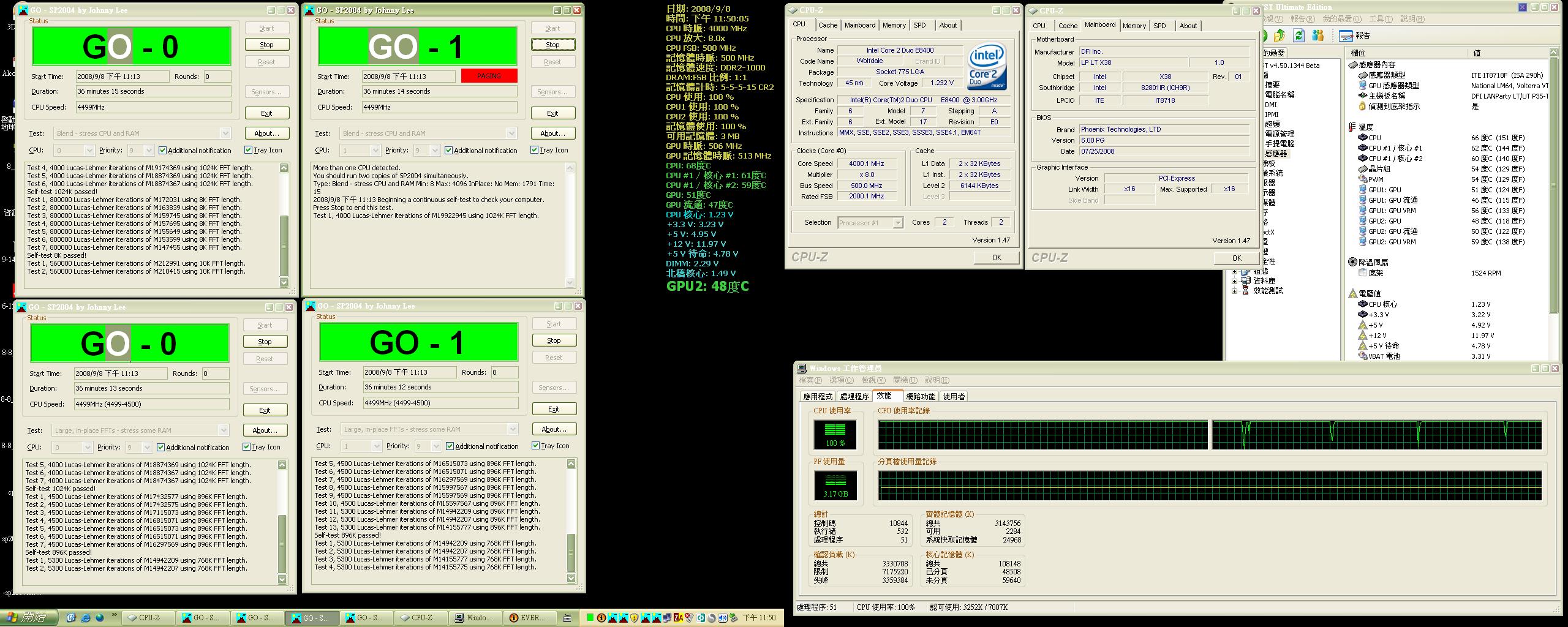This screenshot has height=627, width=1568.
Task: Click the Everest users toolbar icon
Action: point(1318,36)
